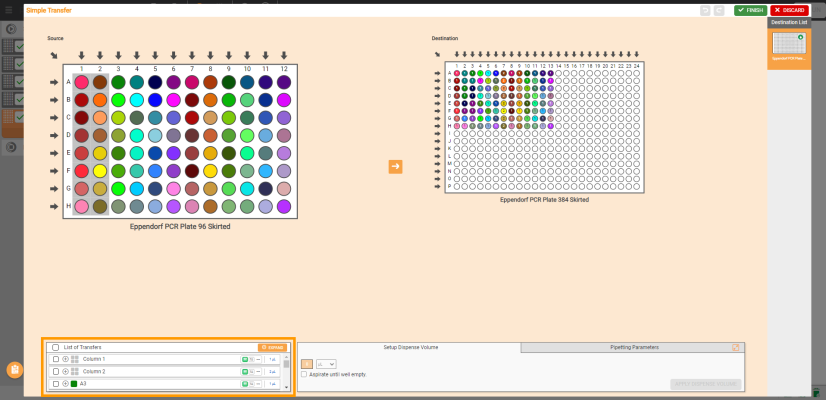826x400 pixels.
Task: Click the red DISCARD button
Action: point(790,10)
